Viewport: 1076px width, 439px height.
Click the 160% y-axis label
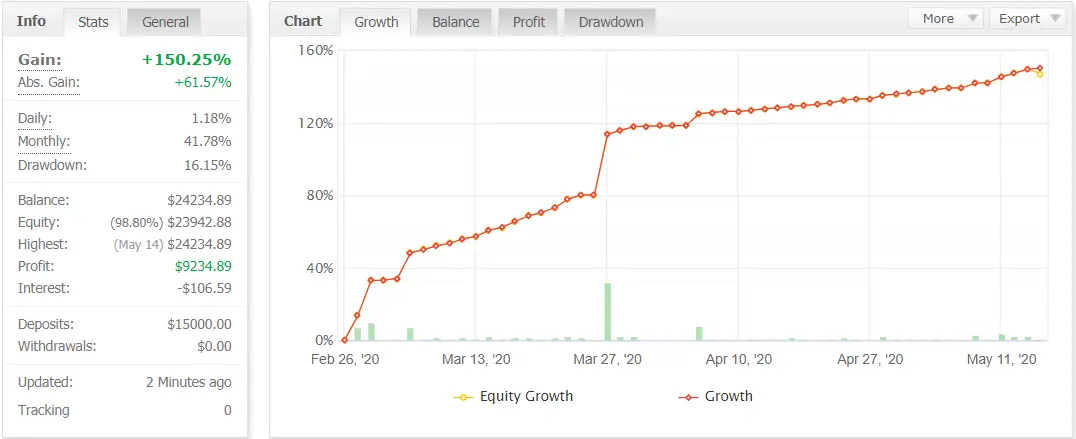[315, 51]
